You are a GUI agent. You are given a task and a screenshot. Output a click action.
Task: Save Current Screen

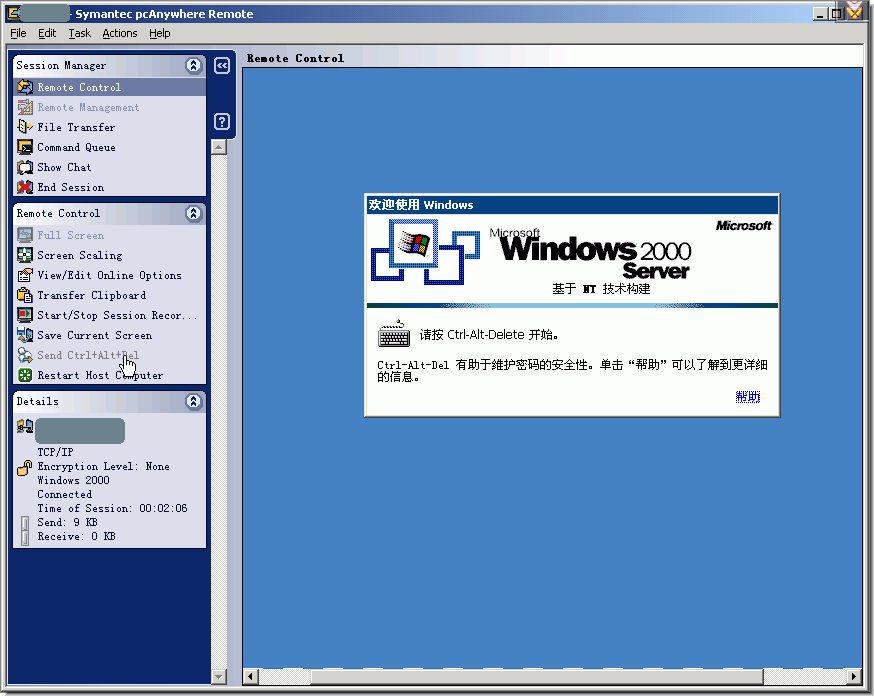(94, 335)
